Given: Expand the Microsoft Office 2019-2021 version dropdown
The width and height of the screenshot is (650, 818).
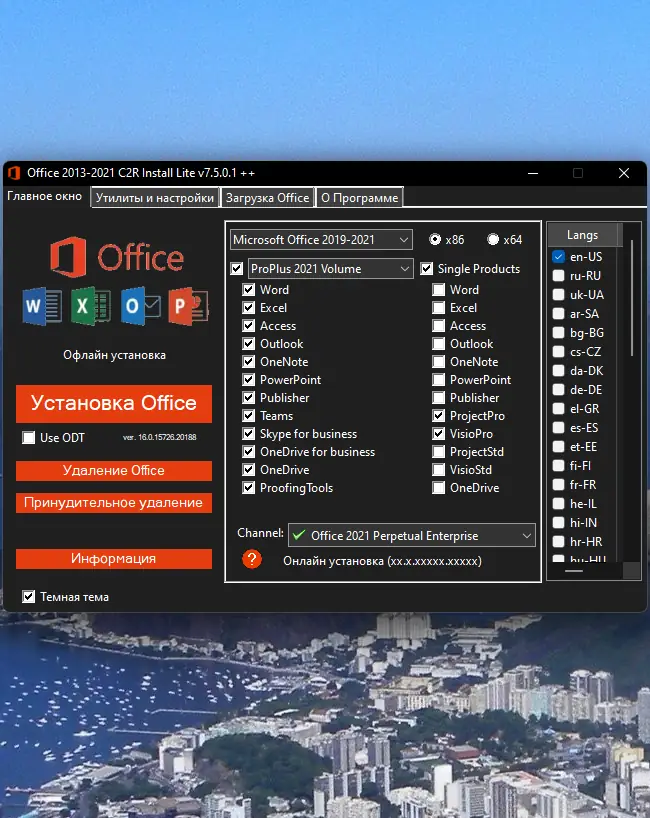Looking at the screenshot, I should click(x=321, y=239).
